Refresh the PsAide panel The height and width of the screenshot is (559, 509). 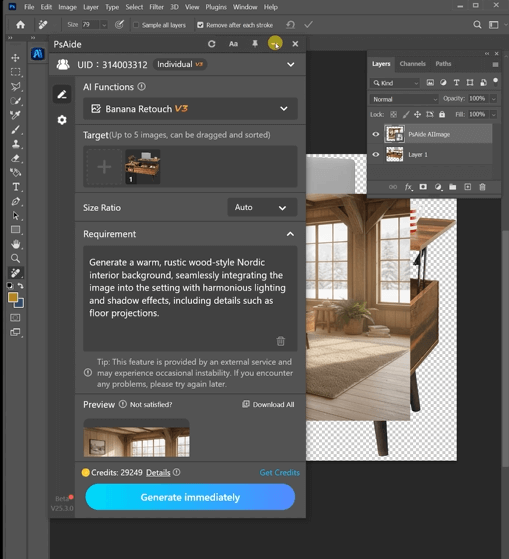pos(212,44)
